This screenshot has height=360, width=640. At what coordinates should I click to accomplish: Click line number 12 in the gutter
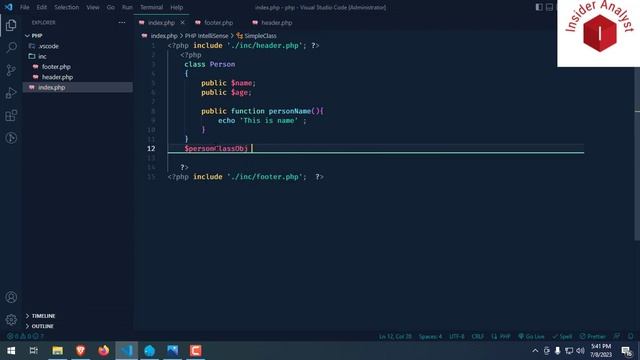click(x=151, y=149)
